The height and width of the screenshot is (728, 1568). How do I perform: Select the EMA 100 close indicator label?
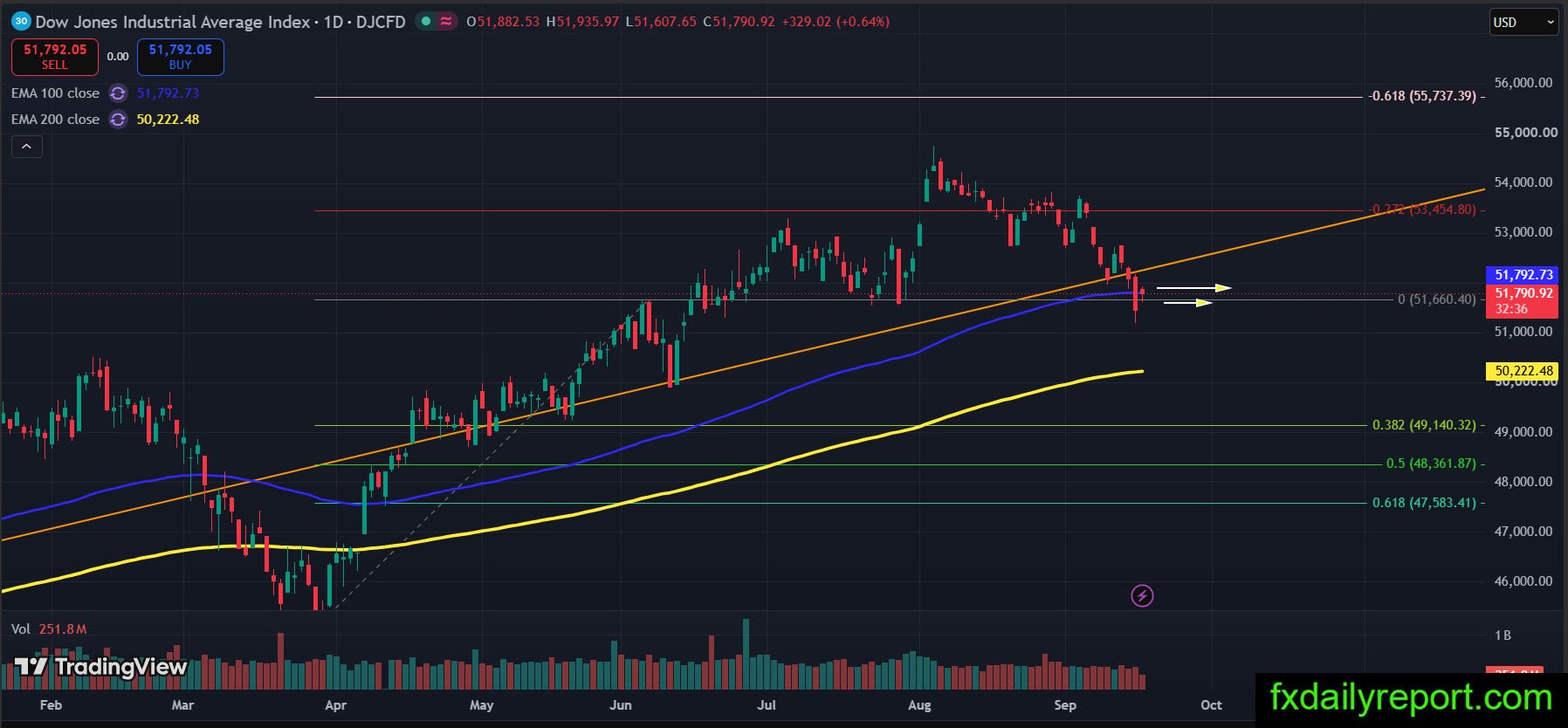pyautogui.click(x=55, y=93)
